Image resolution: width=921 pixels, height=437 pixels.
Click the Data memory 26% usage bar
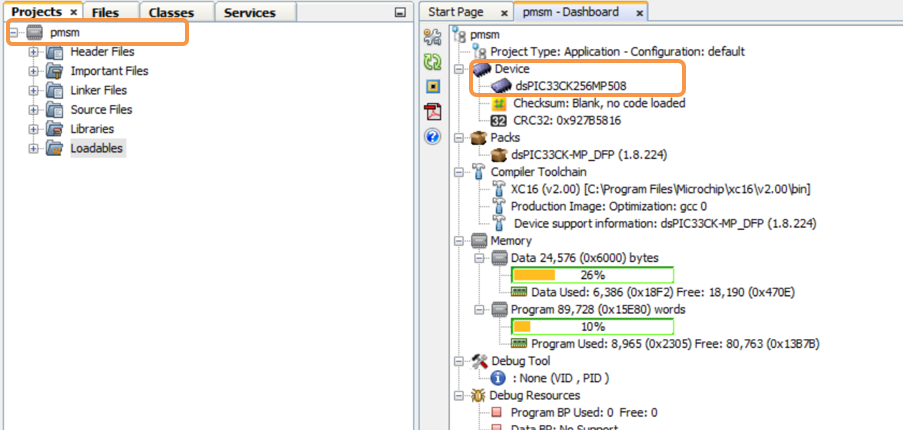(593, 275)
